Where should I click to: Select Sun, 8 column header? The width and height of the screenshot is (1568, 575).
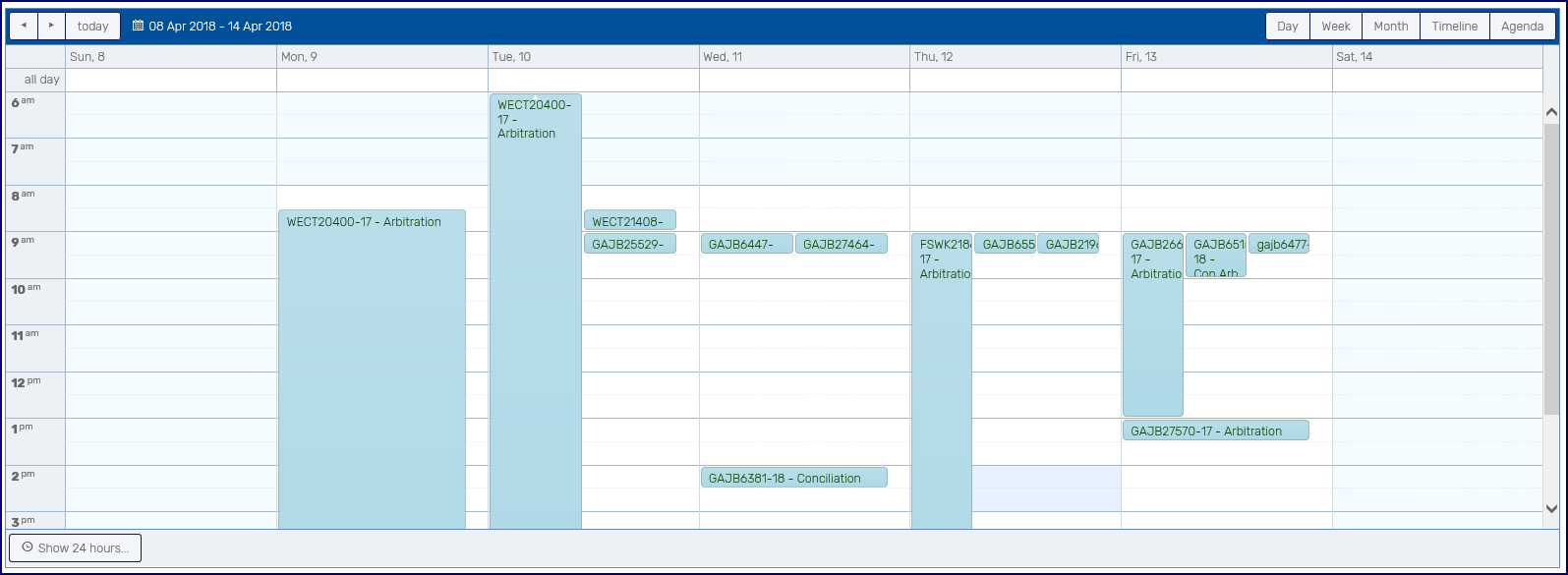coord(171,57)
